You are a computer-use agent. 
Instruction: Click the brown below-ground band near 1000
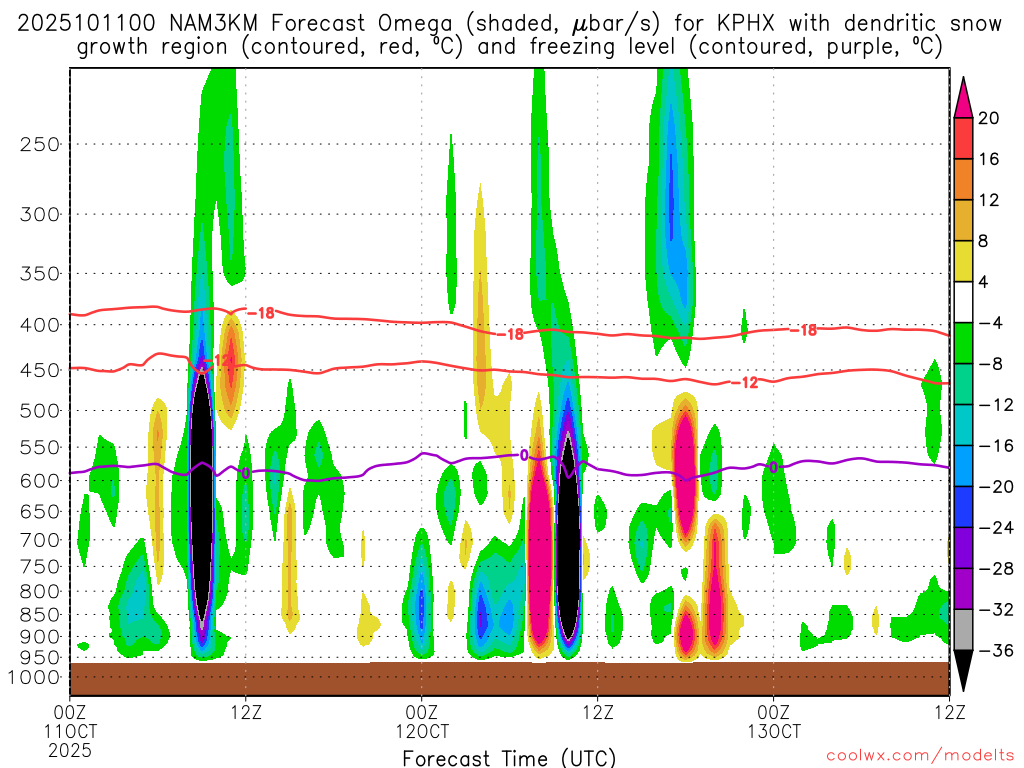(509, 679)
